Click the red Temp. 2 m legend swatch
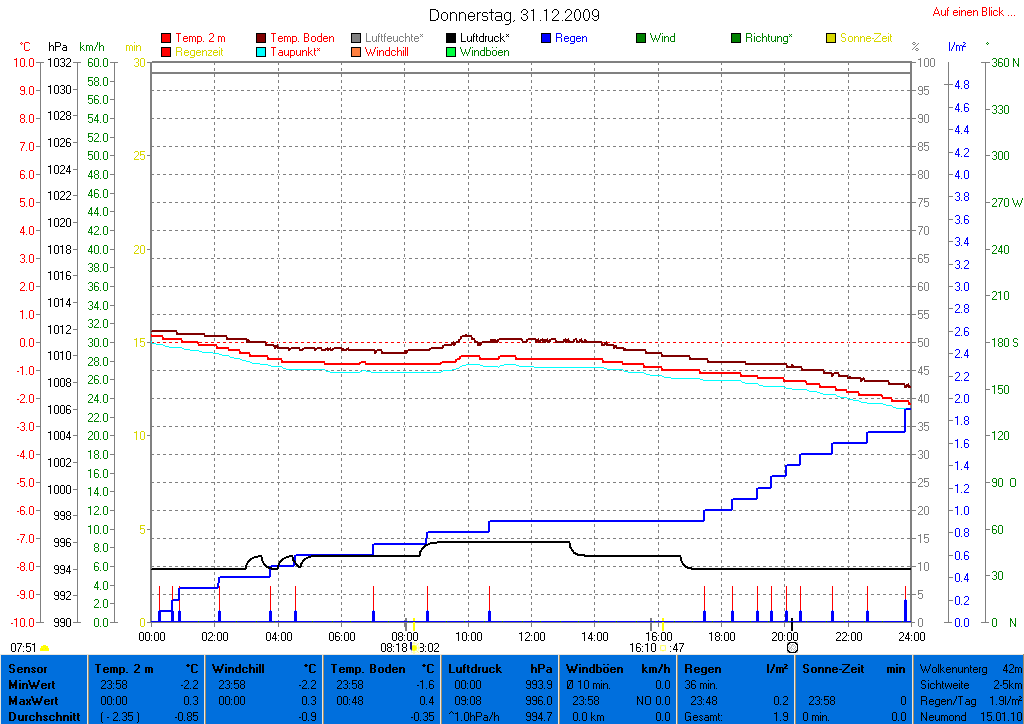The image size is (1024, 724). tap(166, 39)
